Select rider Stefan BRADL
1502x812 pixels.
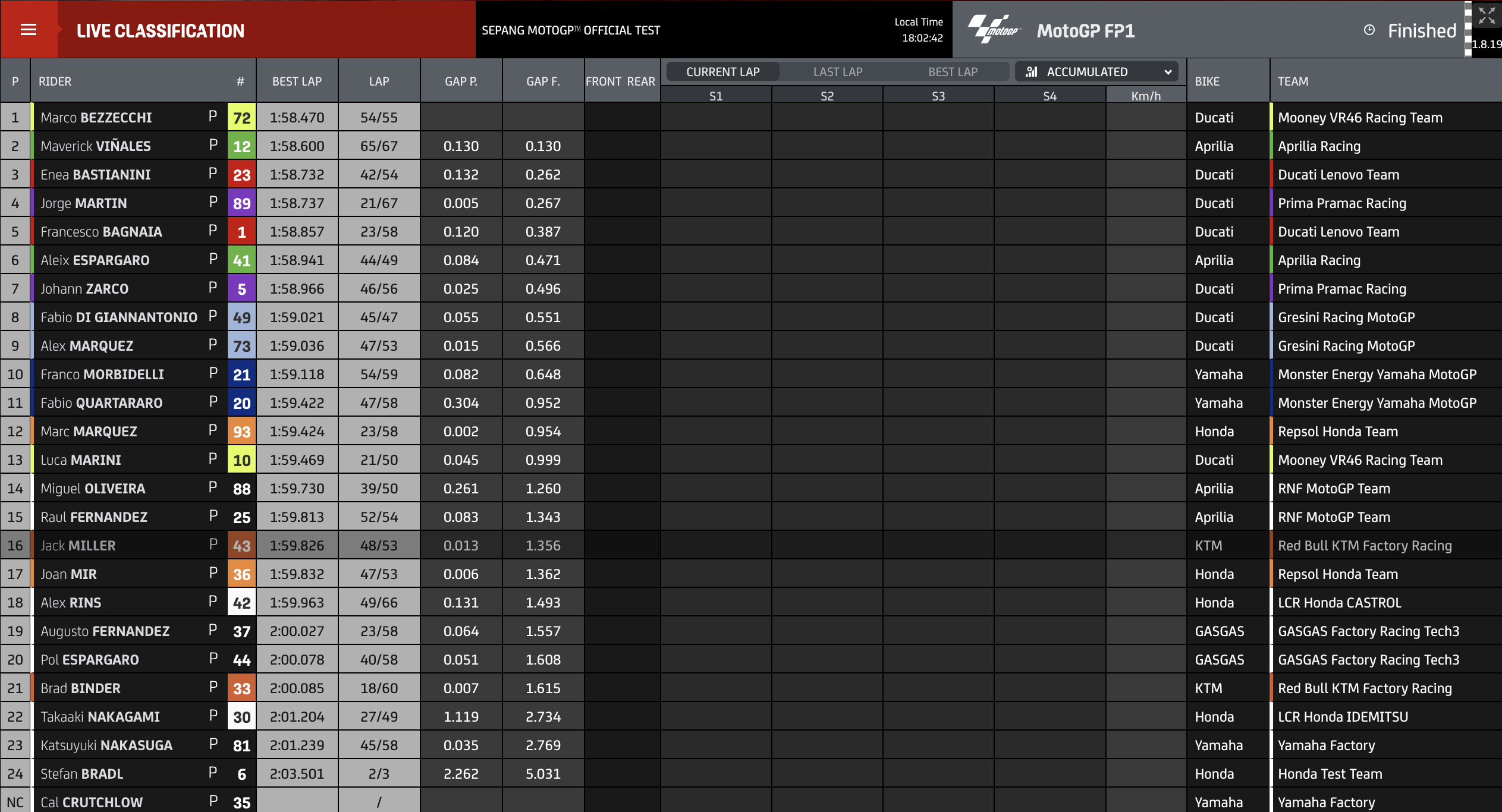tap(82, 774)
